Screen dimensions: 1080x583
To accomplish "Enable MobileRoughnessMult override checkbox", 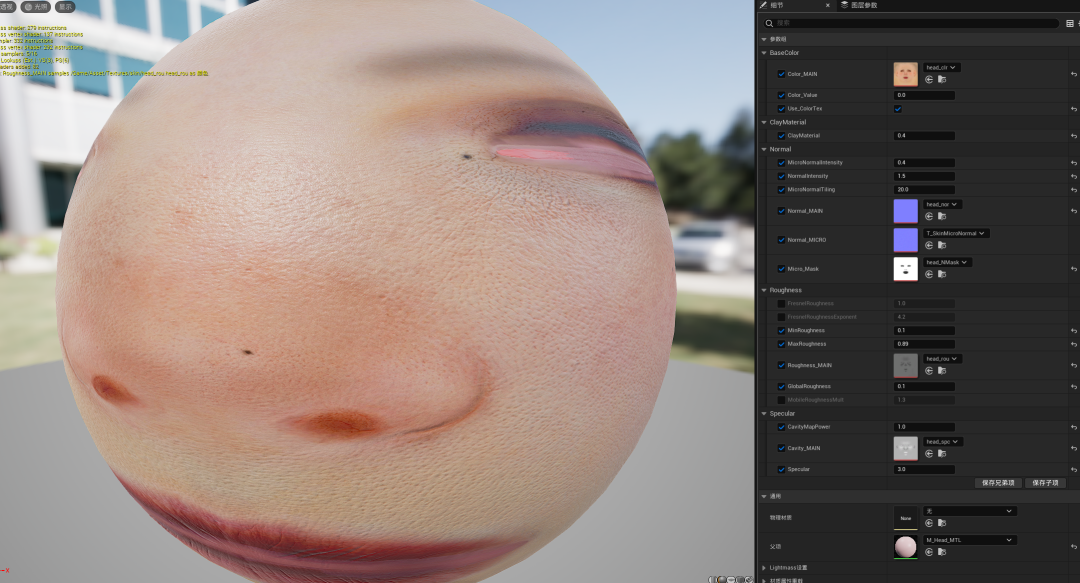I will (x=781, y=400).
